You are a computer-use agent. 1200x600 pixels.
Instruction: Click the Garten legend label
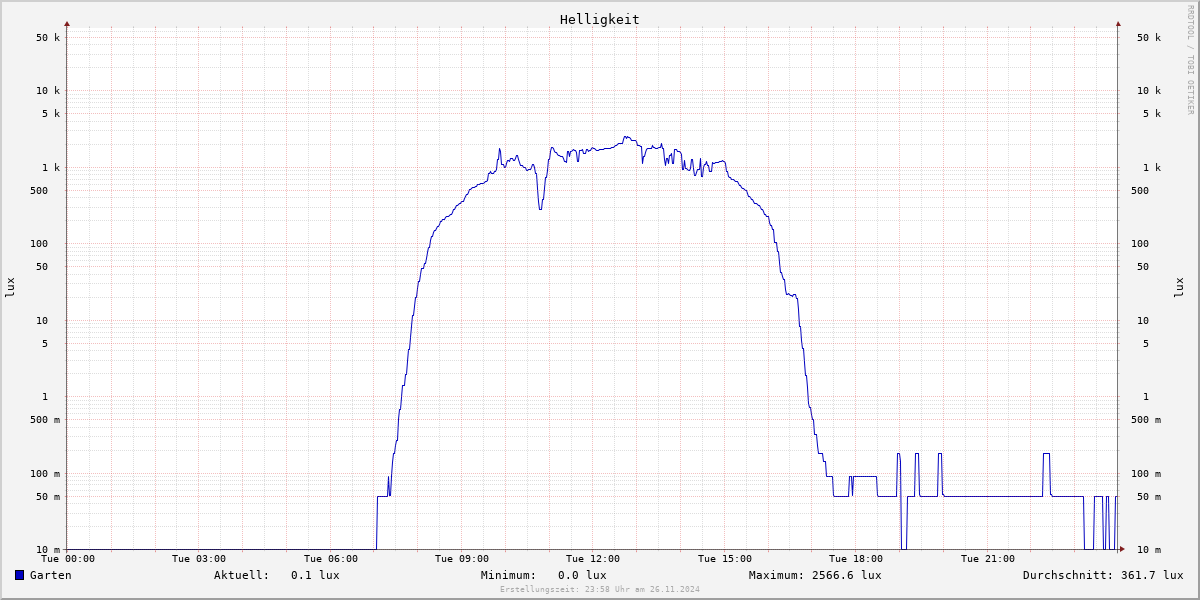pyautogui.click(x=50, y=575)
